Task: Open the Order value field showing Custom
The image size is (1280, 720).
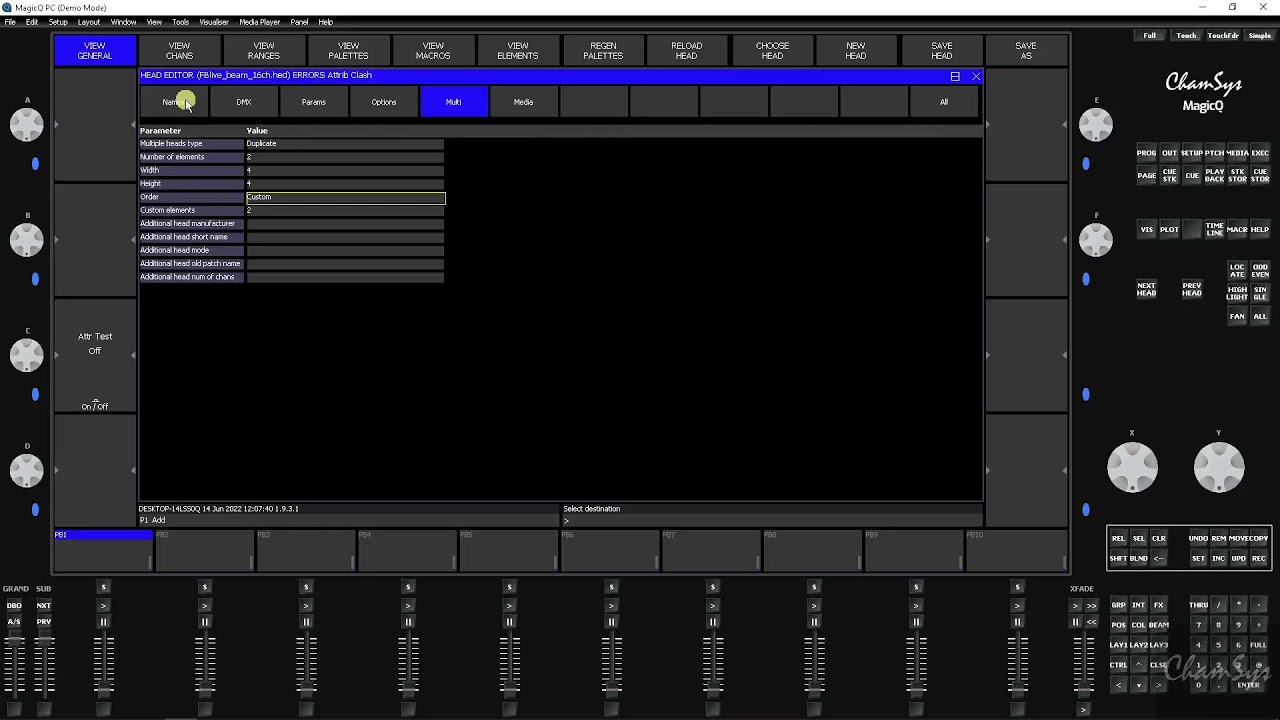Action: click(345, 197)
